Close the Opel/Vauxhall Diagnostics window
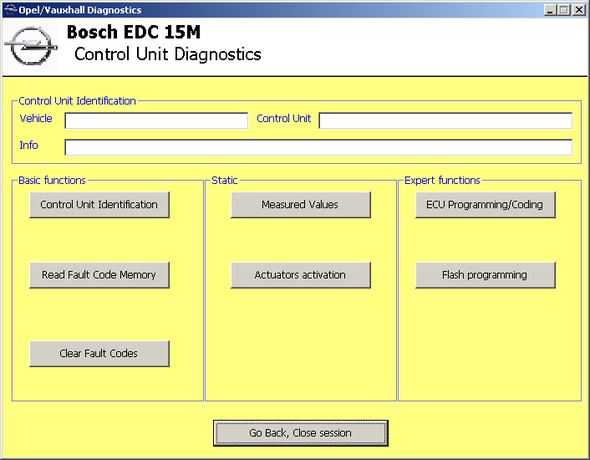 [x=579, y=10]
